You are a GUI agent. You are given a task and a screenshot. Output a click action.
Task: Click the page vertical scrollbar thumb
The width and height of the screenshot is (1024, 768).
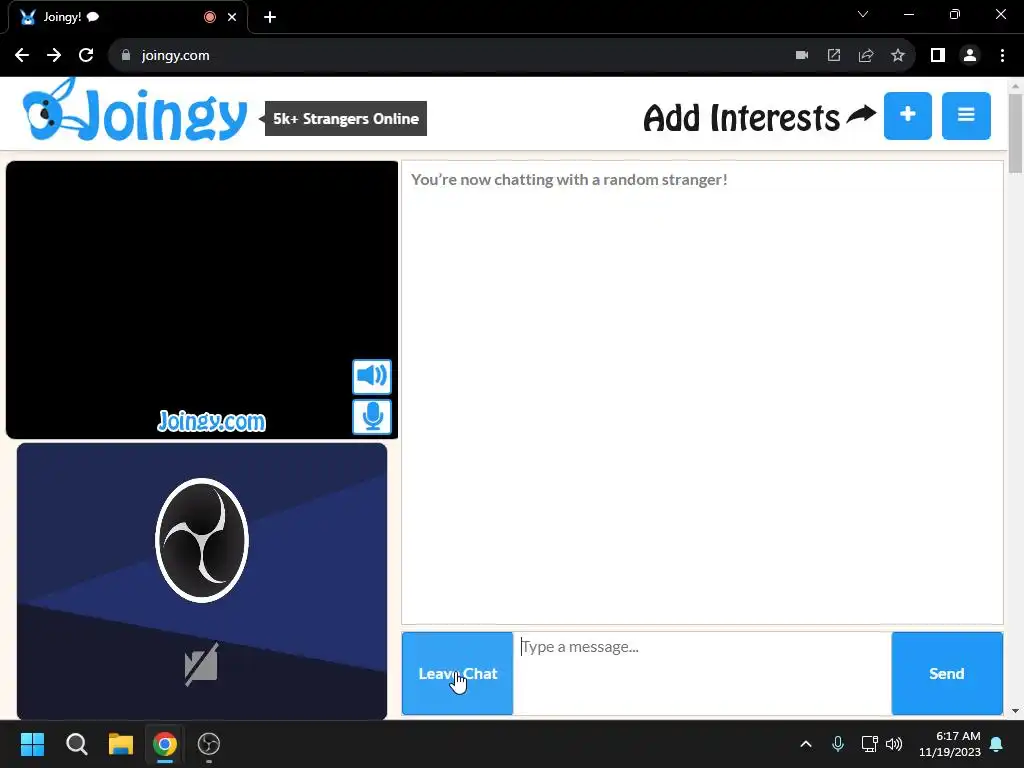[x=1016, y=134]
